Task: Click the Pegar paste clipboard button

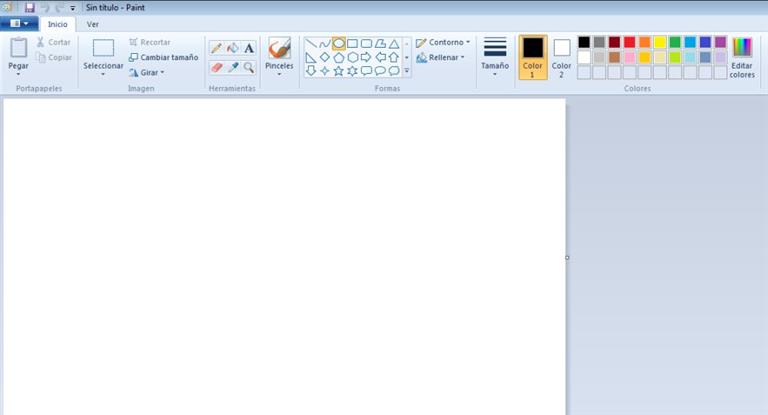Action: click(x=19, y=53)
